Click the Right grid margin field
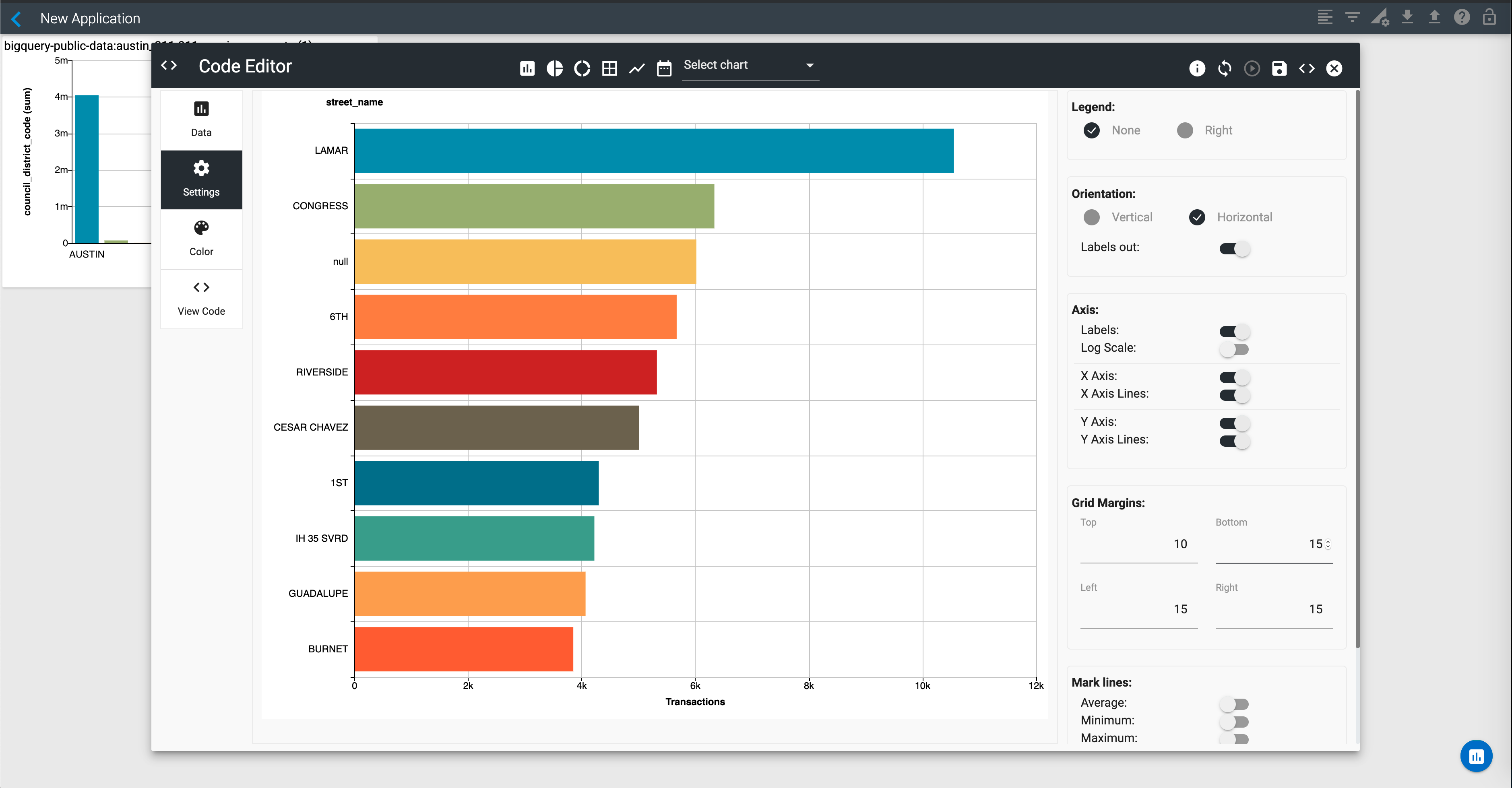Screen dimensions: 1512x788 tap(1274, 610)
